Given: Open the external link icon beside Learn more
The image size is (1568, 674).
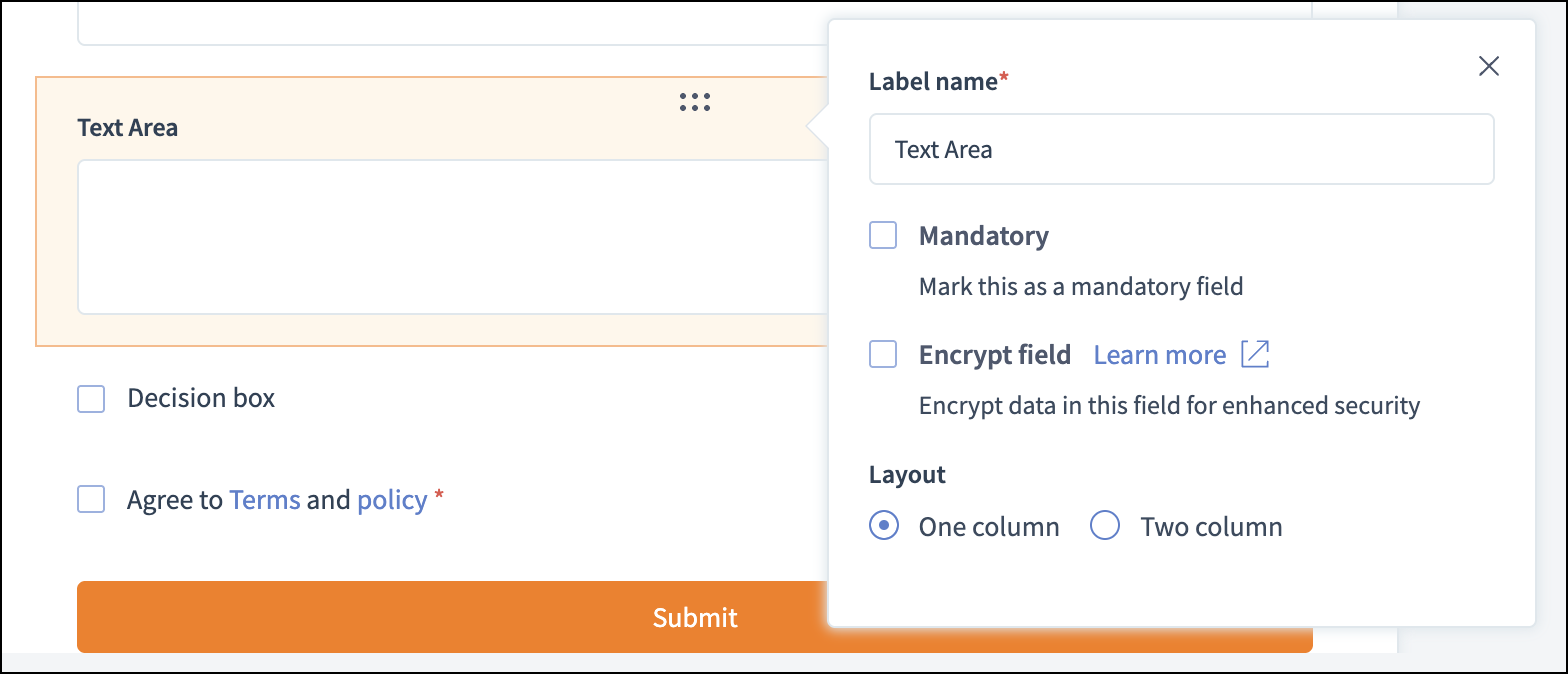Looking at the screenshot, I should 1254,354.
